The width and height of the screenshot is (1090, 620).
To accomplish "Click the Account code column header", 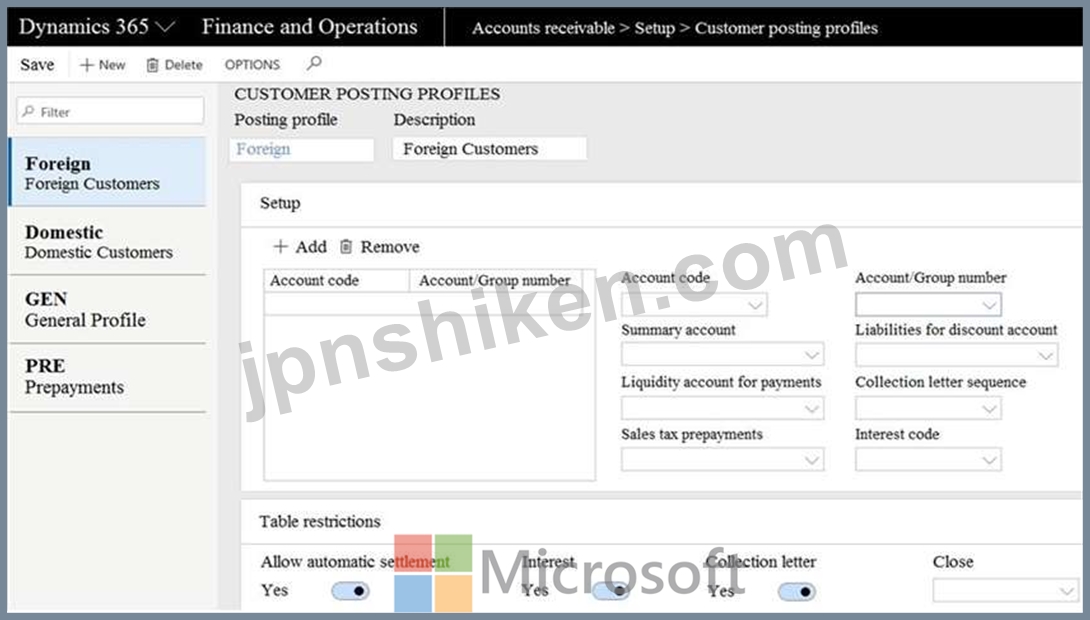I will point(336,280).
